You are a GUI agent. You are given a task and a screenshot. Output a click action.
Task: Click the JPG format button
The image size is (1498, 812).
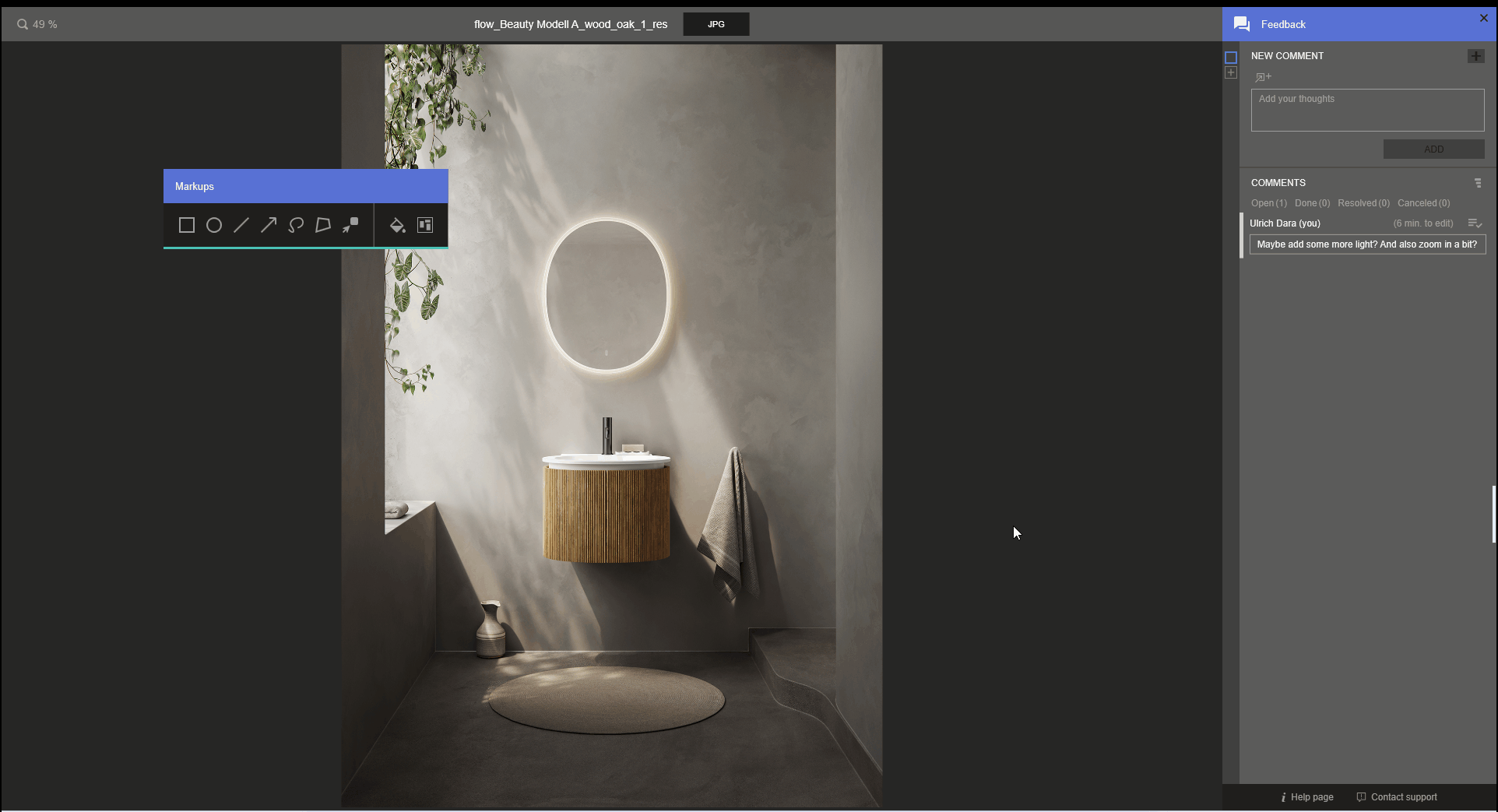pos(716,24)
